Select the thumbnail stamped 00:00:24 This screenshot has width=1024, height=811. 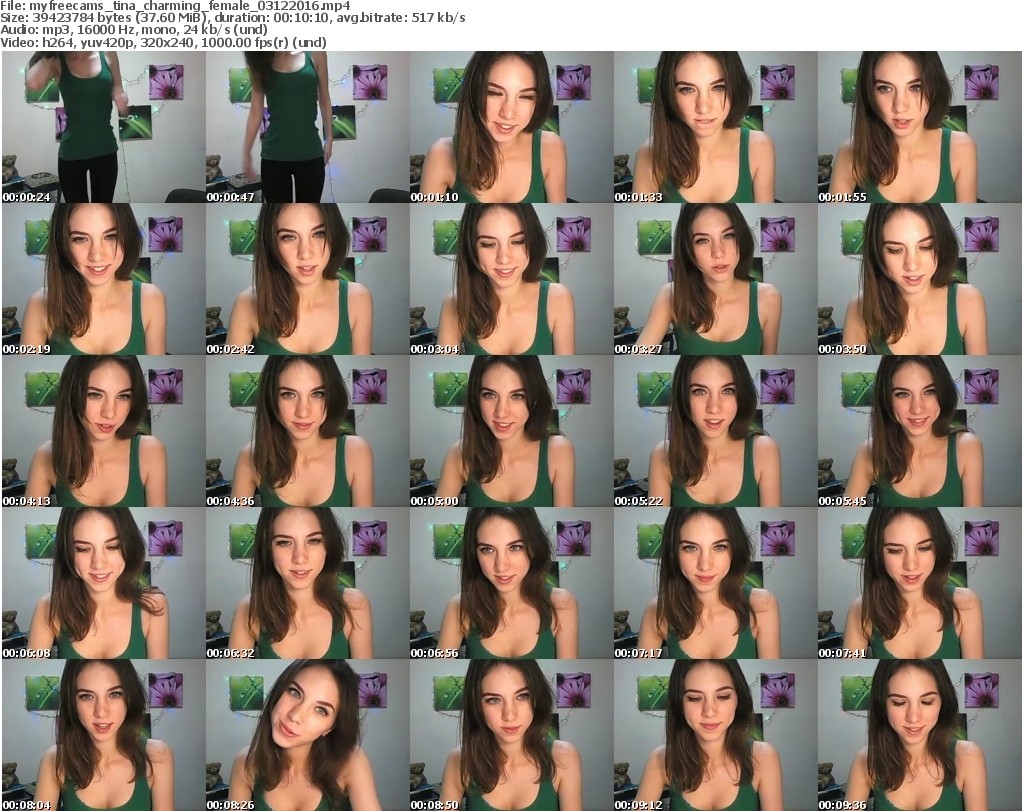tap(104, 127)
